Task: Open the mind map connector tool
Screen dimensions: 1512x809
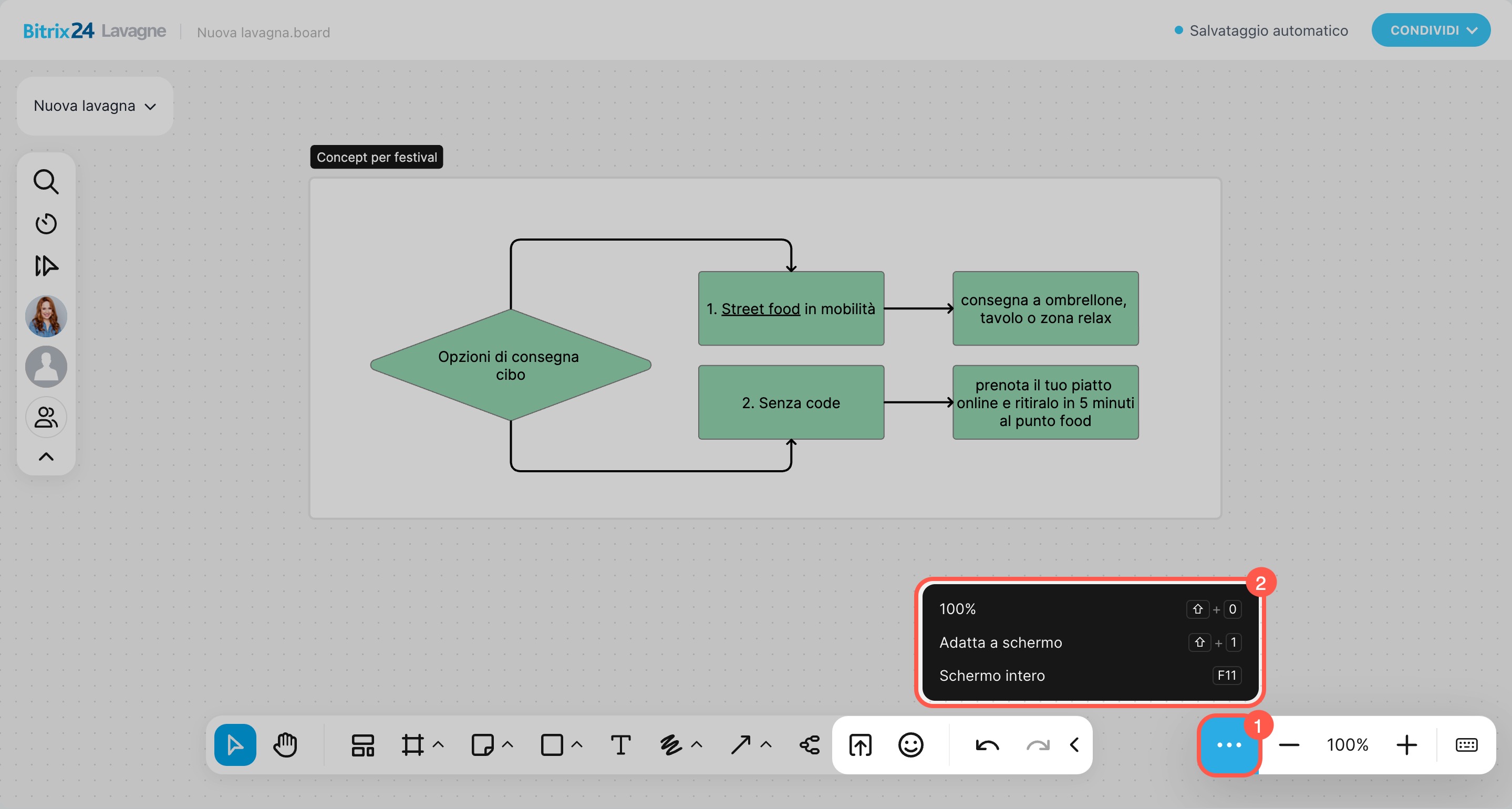Action: tap(810, 745)
